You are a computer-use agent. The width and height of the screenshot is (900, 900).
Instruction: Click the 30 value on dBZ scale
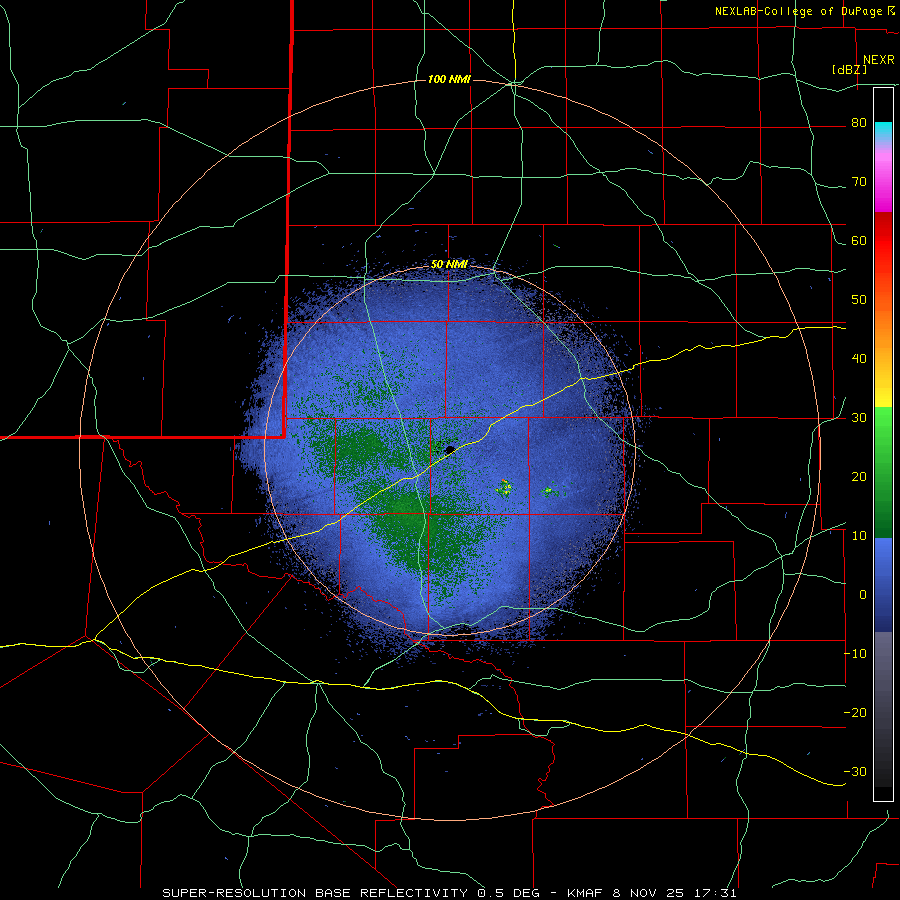[x=859, y=418]
